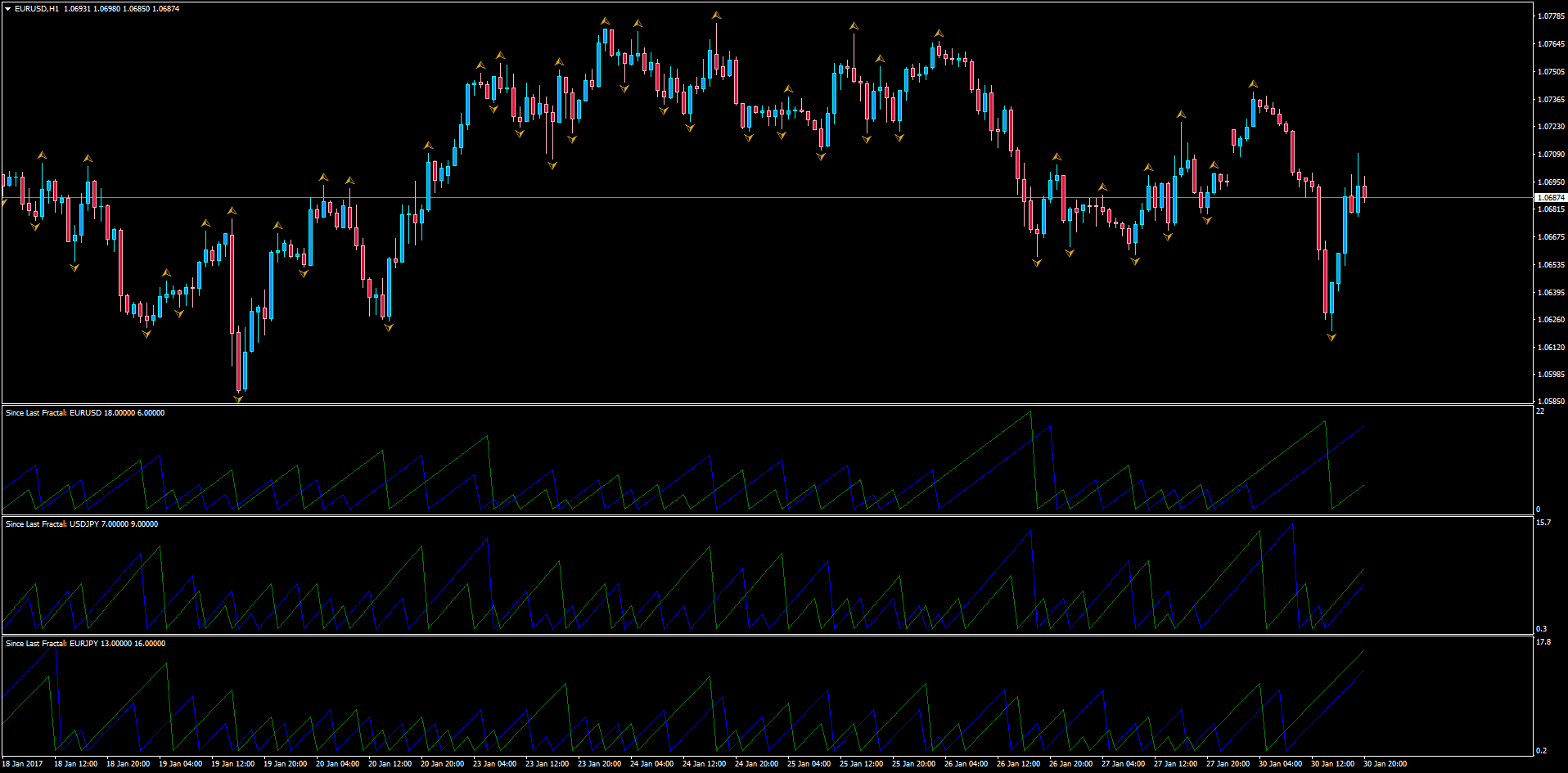1568x773 pixels.
Task: Click the 1.07090 price scale label
Action: pos(1552,155)
